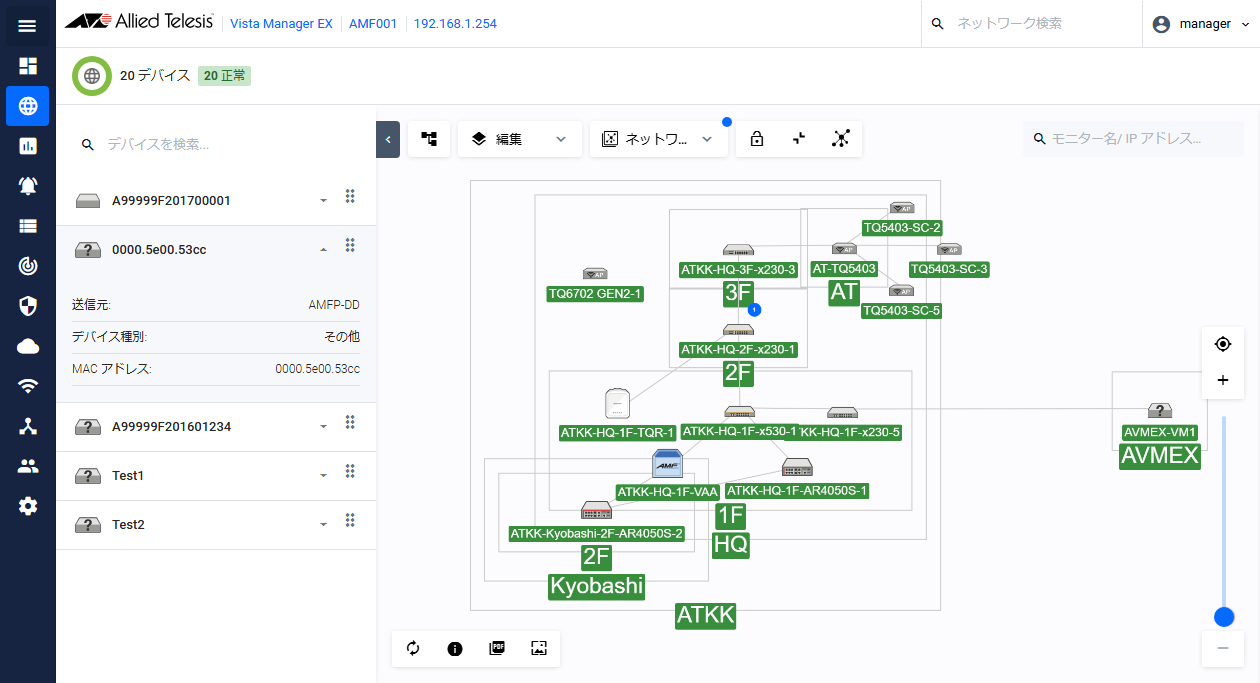This screenshot has width=1260, height=683.
Task: Click the Allied Telesis logo
Action: click(138, 23)
